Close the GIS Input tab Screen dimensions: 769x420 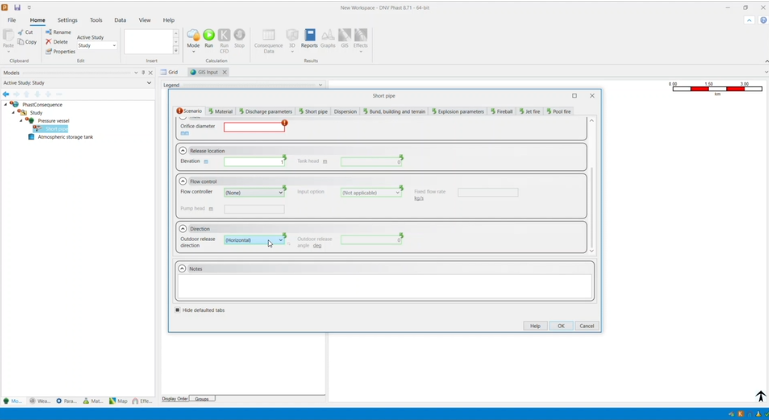pyautogui.click(x=225, y=72)
